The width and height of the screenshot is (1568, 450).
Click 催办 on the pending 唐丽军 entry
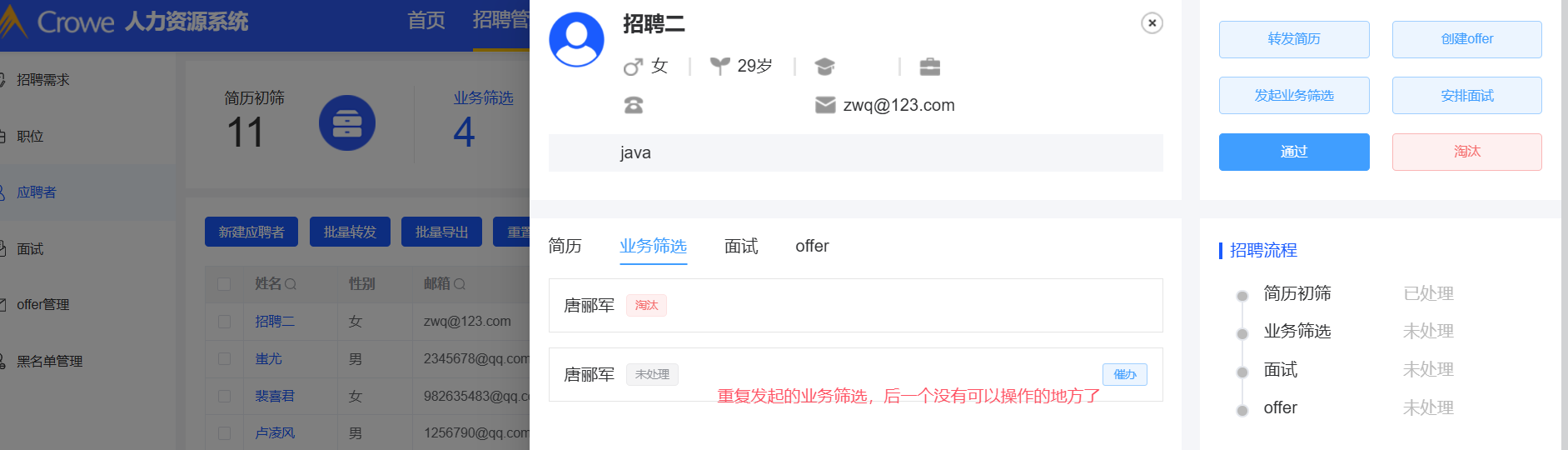1124,374
